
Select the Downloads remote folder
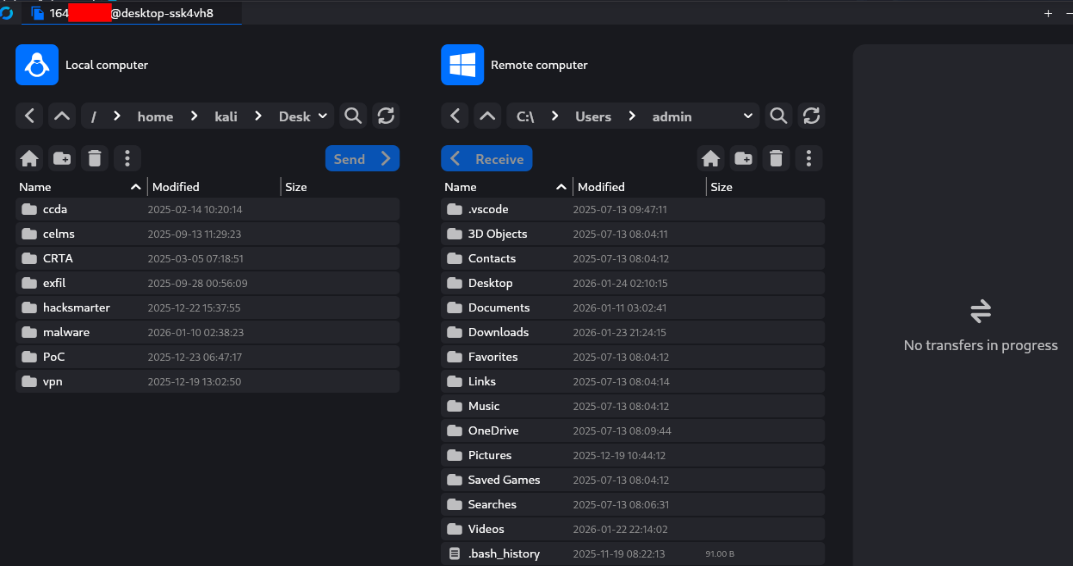[x=633, y=333]
